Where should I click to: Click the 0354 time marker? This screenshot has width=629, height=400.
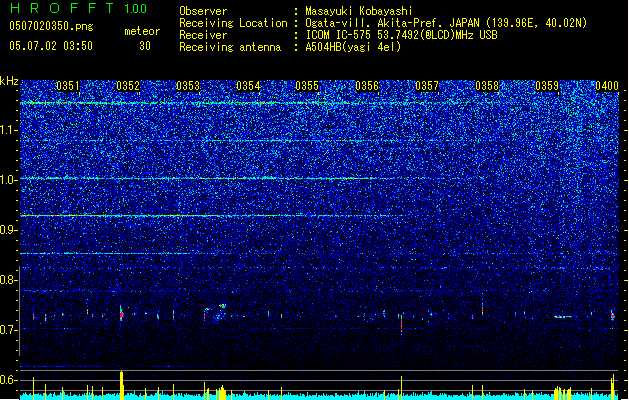pos(248,86)
